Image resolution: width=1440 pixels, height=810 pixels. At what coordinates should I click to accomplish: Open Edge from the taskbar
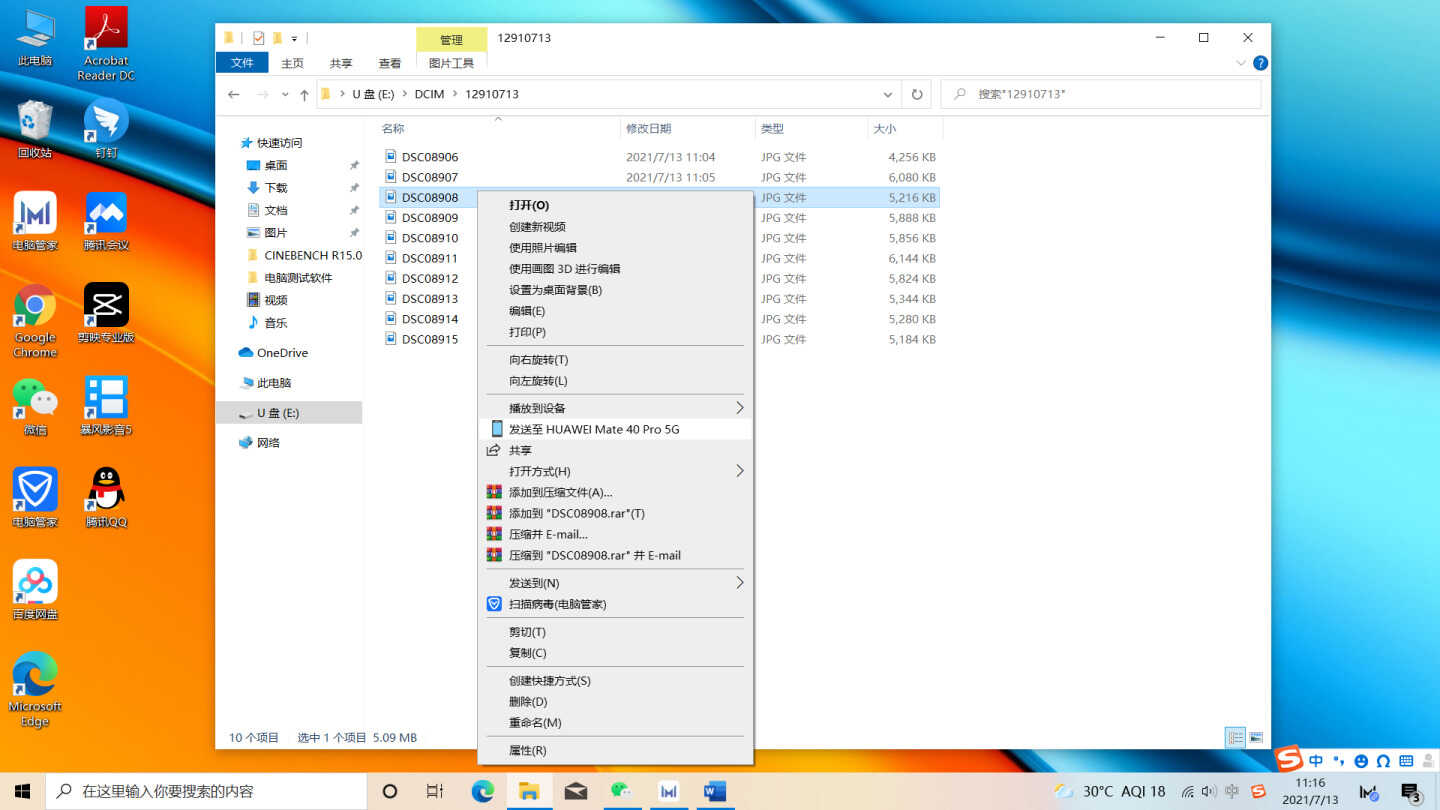(x=483, y=791)
